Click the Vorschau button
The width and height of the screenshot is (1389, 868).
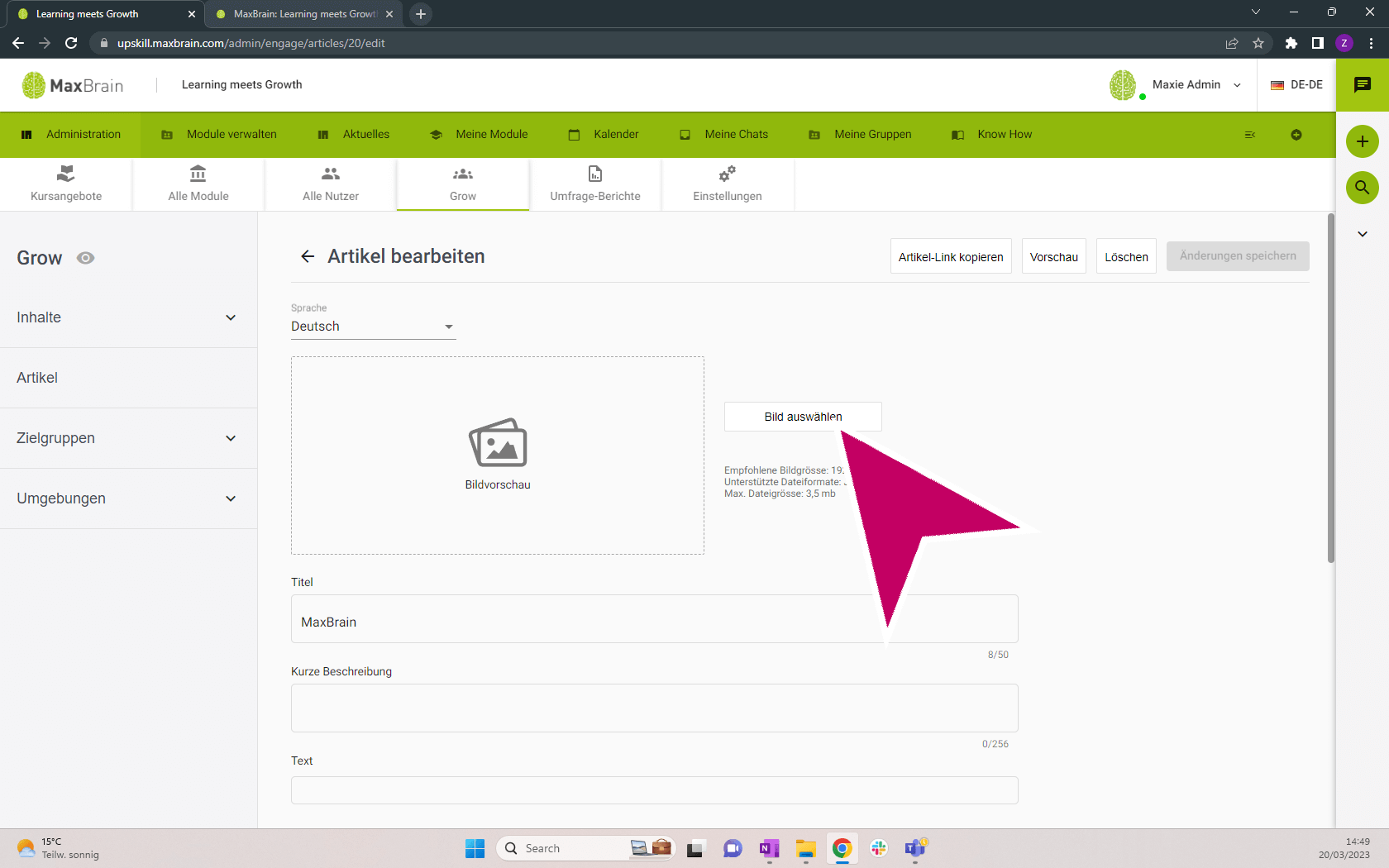pyautogui.click(x=1054, y=256)
